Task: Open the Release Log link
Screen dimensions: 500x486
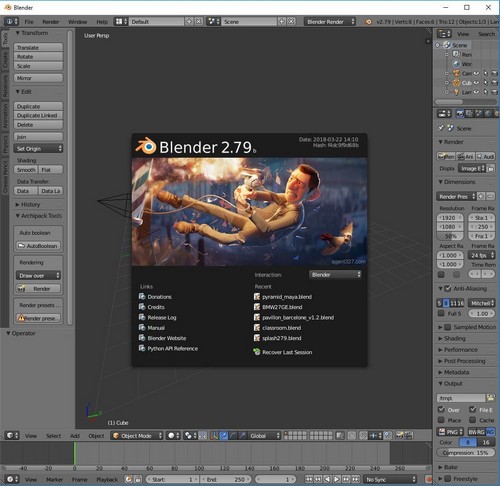Action: click(x=158, y=317)
